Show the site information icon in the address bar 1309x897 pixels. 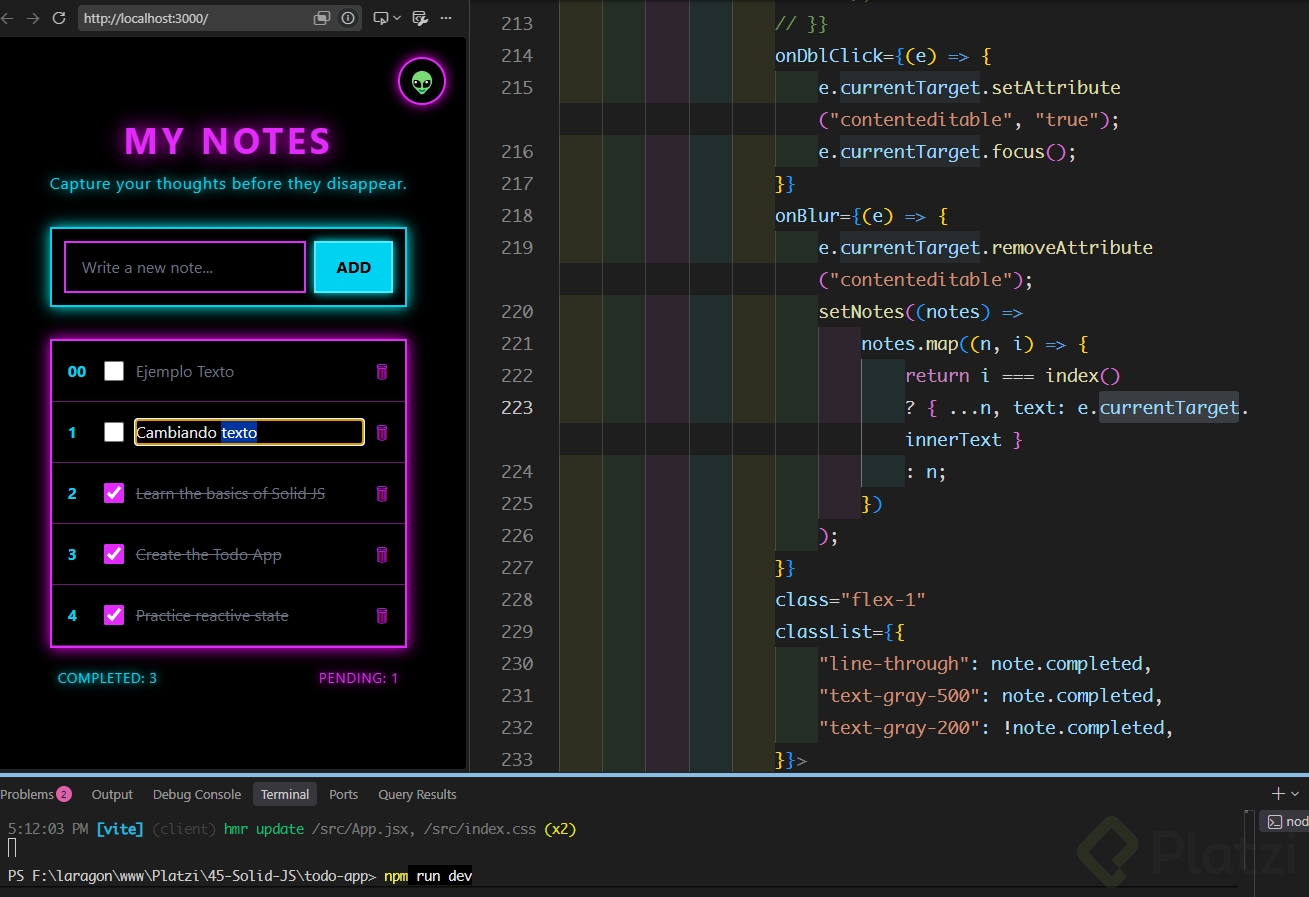click(x=348, y=18)
